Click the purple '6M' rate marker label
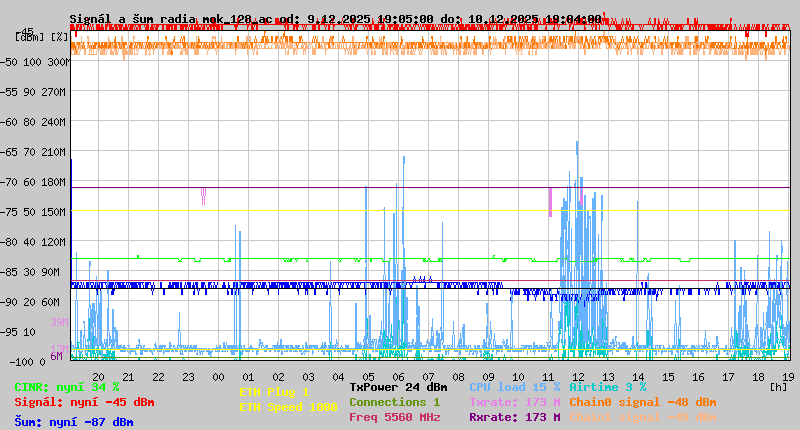800x430 pixels. (56, 356)
